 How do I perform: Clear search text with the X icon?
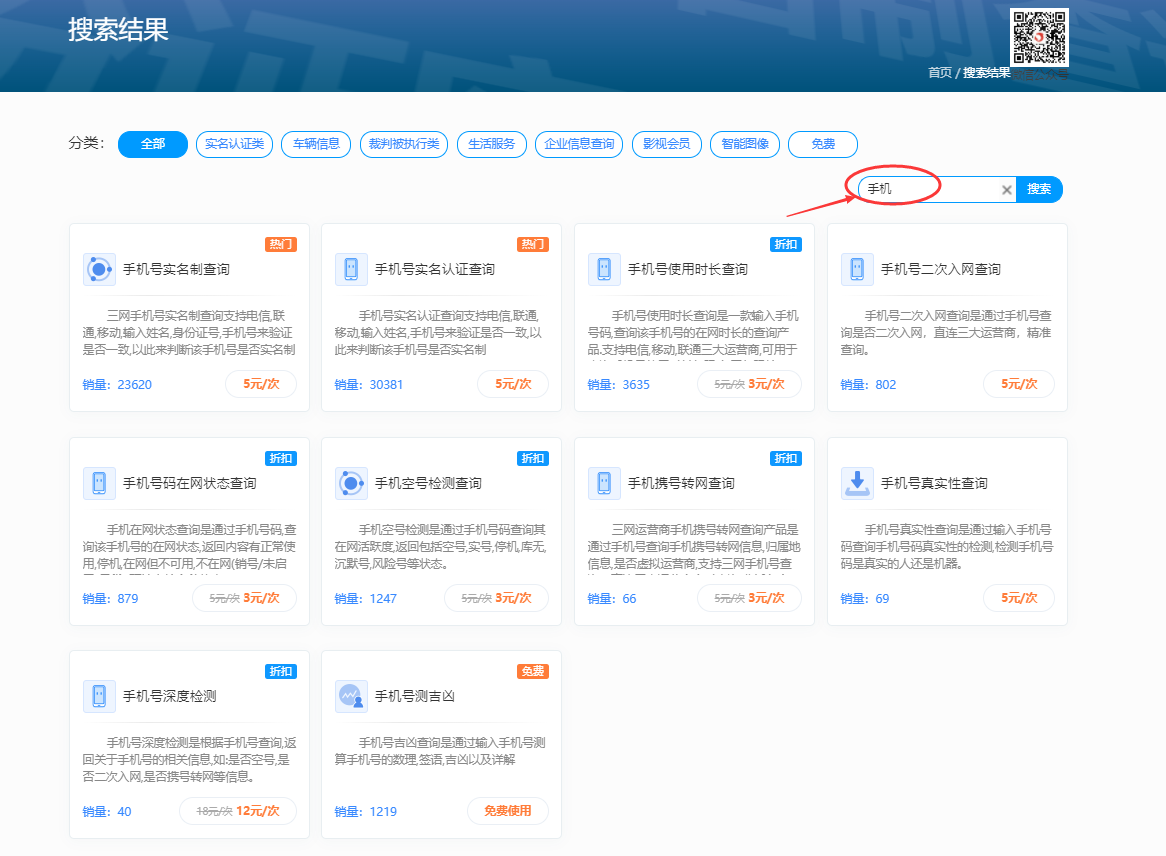(x=1006, y=190)
